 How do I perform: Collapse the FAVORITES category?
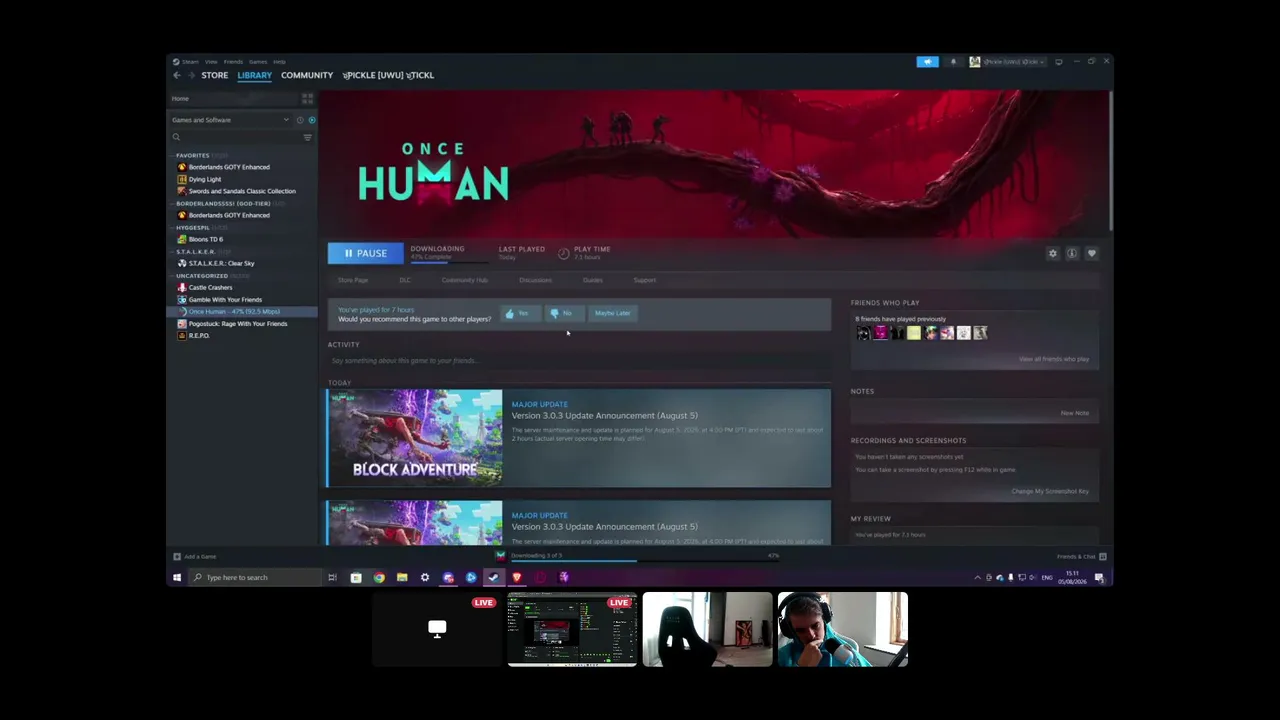click(193, 155)
